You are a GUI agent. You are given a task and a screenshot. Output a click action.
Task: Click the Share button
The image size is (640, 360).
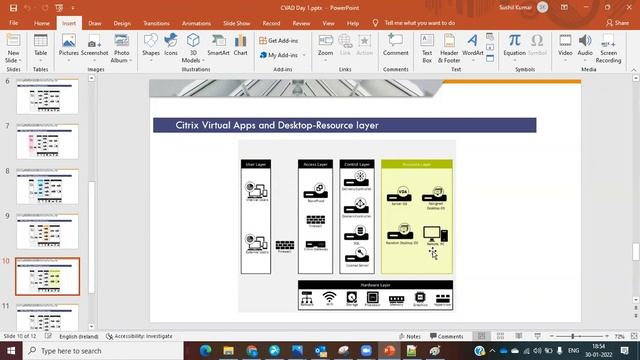point(617,23)
